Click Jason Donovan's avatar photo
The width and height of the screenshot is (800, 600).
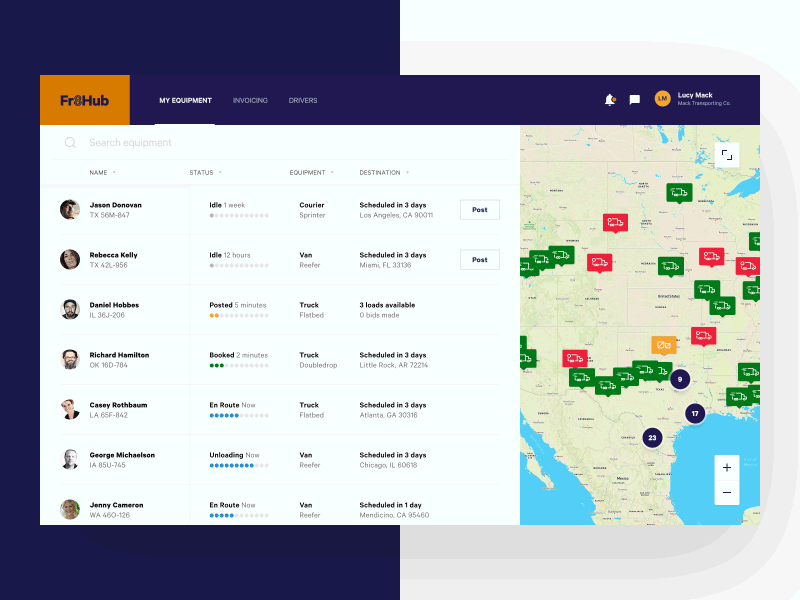click(x=70, y=209)
